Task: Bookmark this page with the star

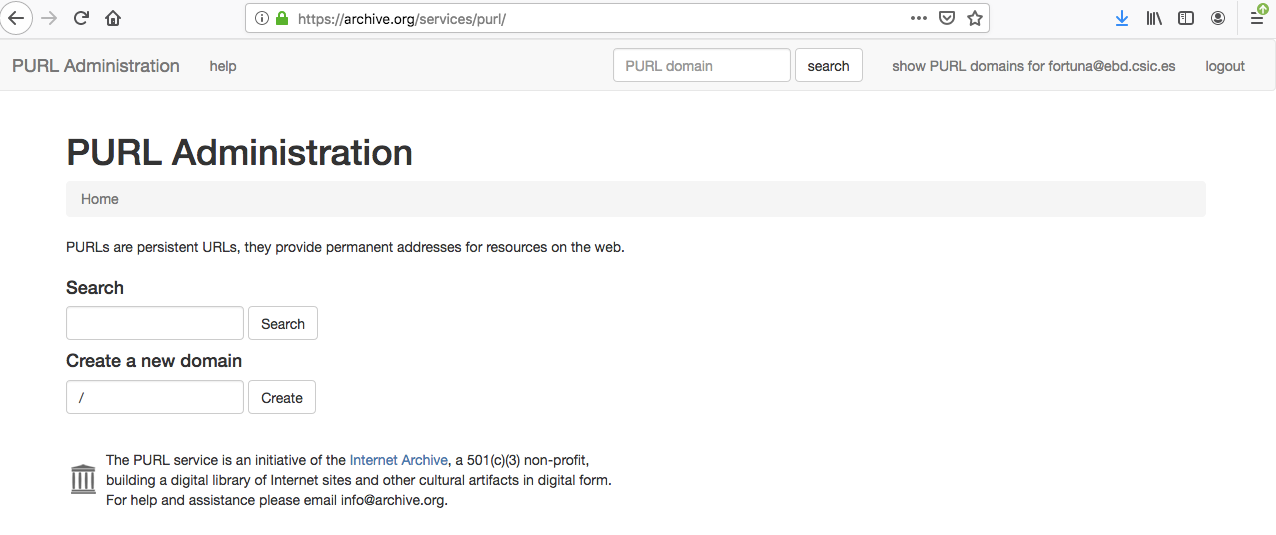Action: pos(975,18)
